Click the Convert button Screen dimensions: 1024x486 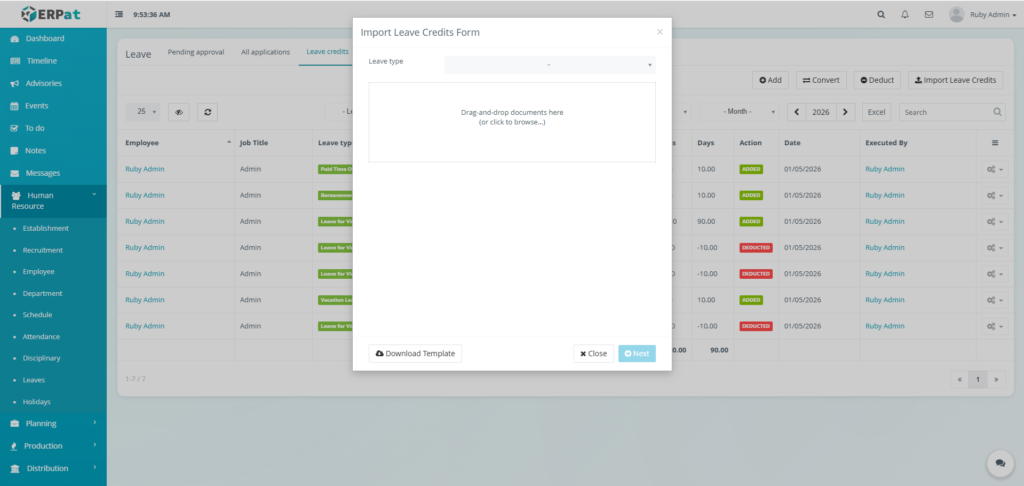point(821,80)
